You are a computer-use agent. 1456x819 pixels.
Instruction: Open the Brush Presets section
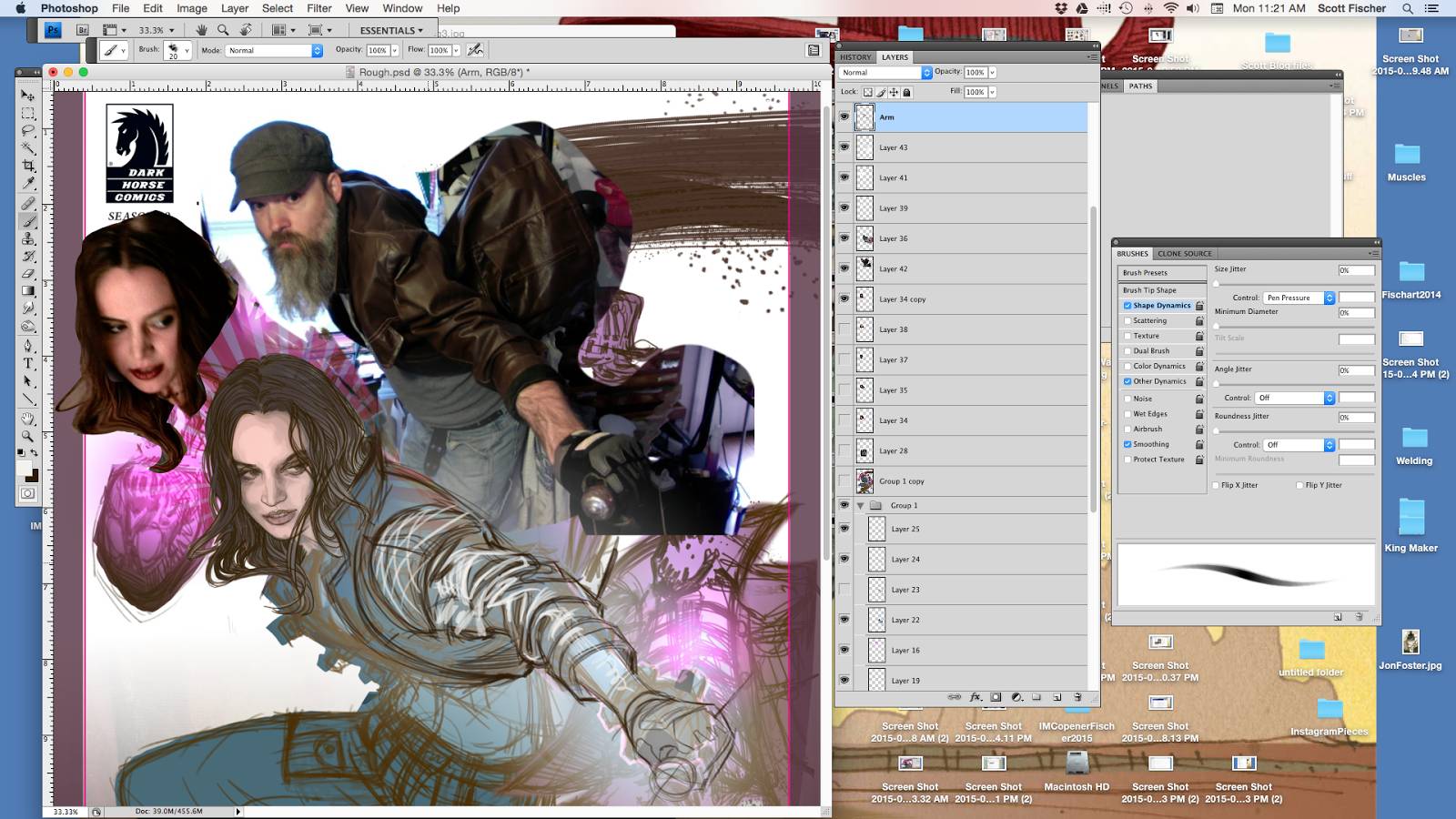(x=1145, y=273)
